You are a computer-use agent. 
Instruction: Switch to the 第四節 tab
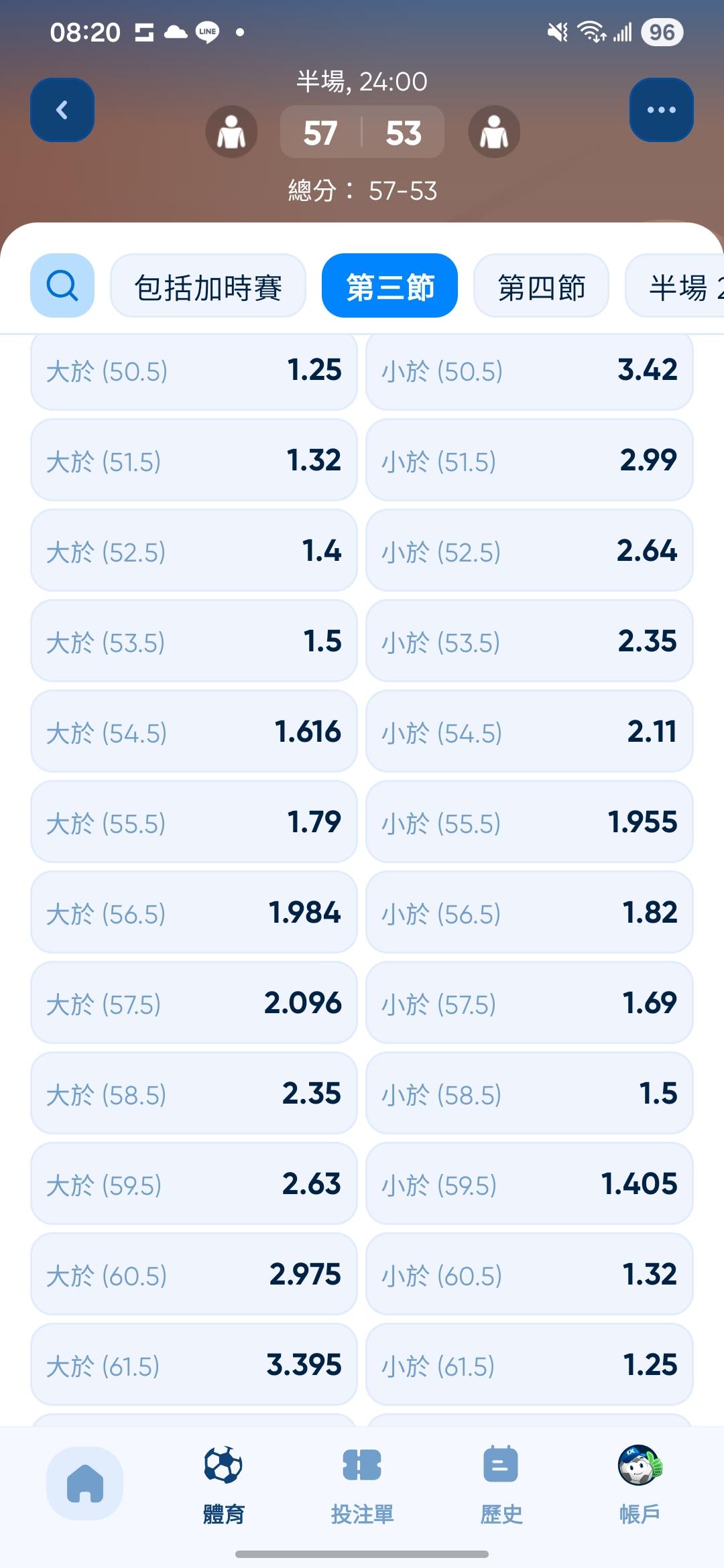tap(541, 287)
